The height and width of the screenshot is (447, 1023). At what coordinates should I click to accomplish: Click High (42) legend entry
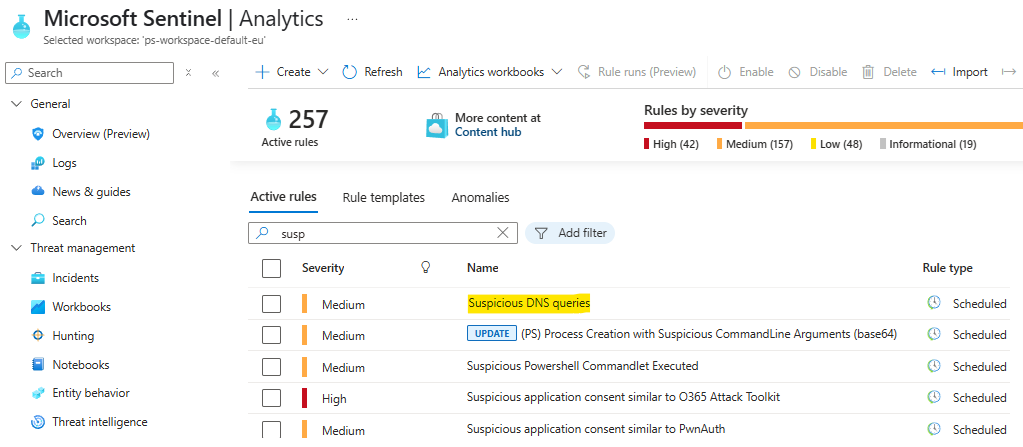click(x=671, y=144)
